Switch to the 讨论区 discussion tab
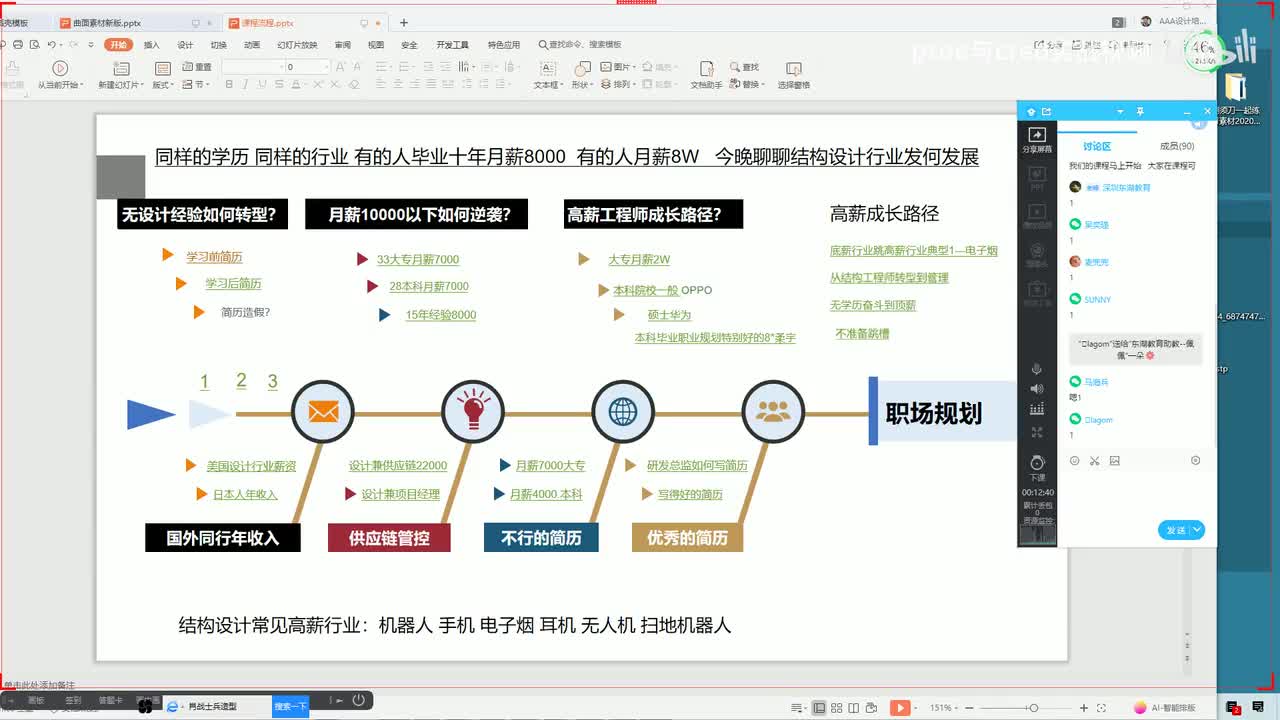 click(x=1097, y=146)
